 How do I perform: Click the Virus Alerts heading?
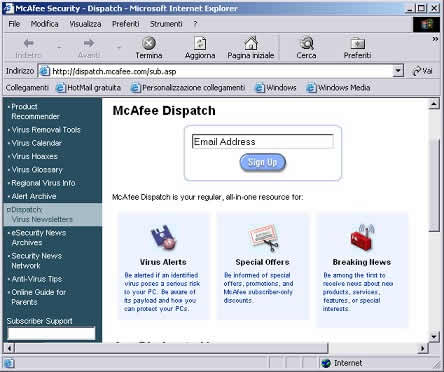[x=163, y=262]
